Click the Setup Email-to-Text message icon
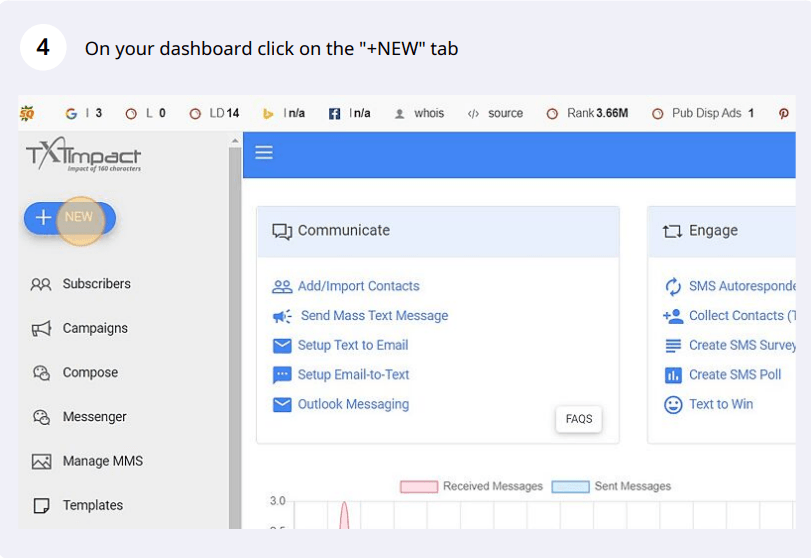This screenshot has height=558, width=811. click(282, 375)
